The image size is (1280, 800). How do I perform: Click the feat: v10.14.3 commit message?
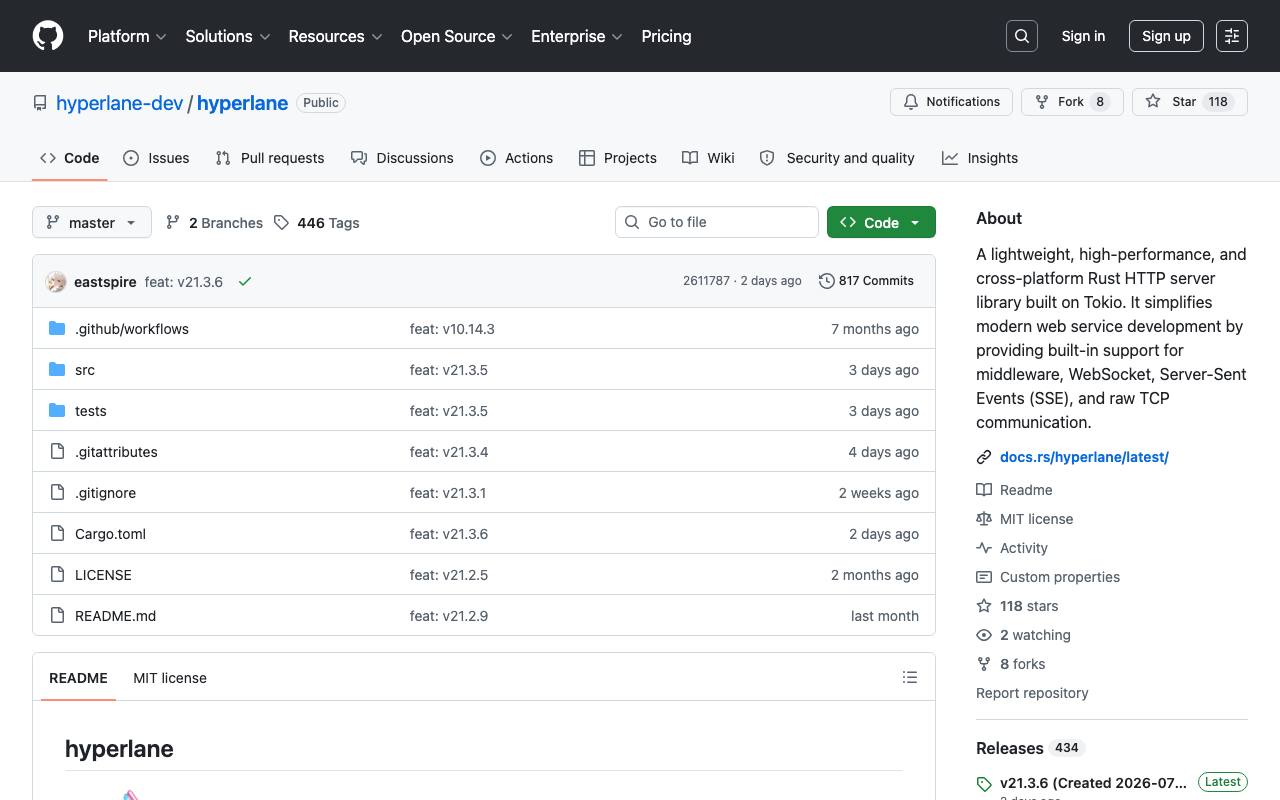pyautogui.click(x=452, y=329)
